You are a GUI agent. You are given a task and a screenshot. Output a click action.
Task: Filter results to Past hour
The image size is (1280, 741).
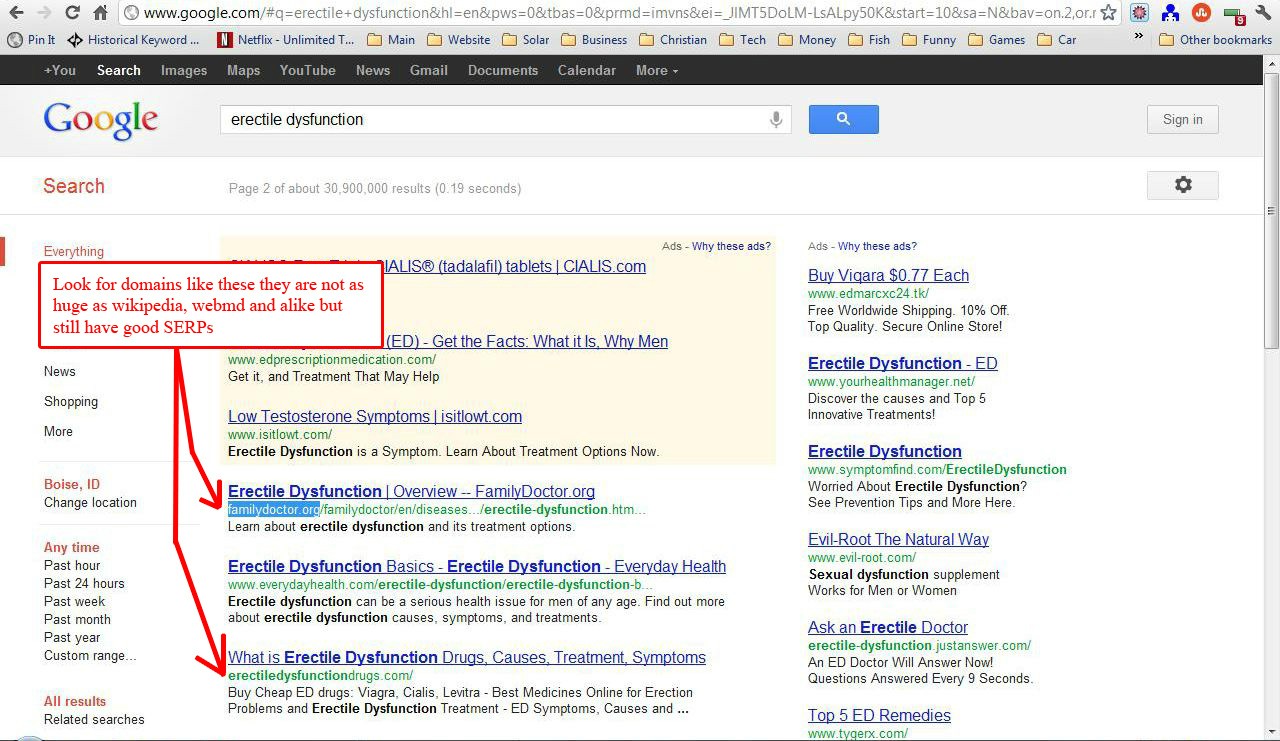72,565
